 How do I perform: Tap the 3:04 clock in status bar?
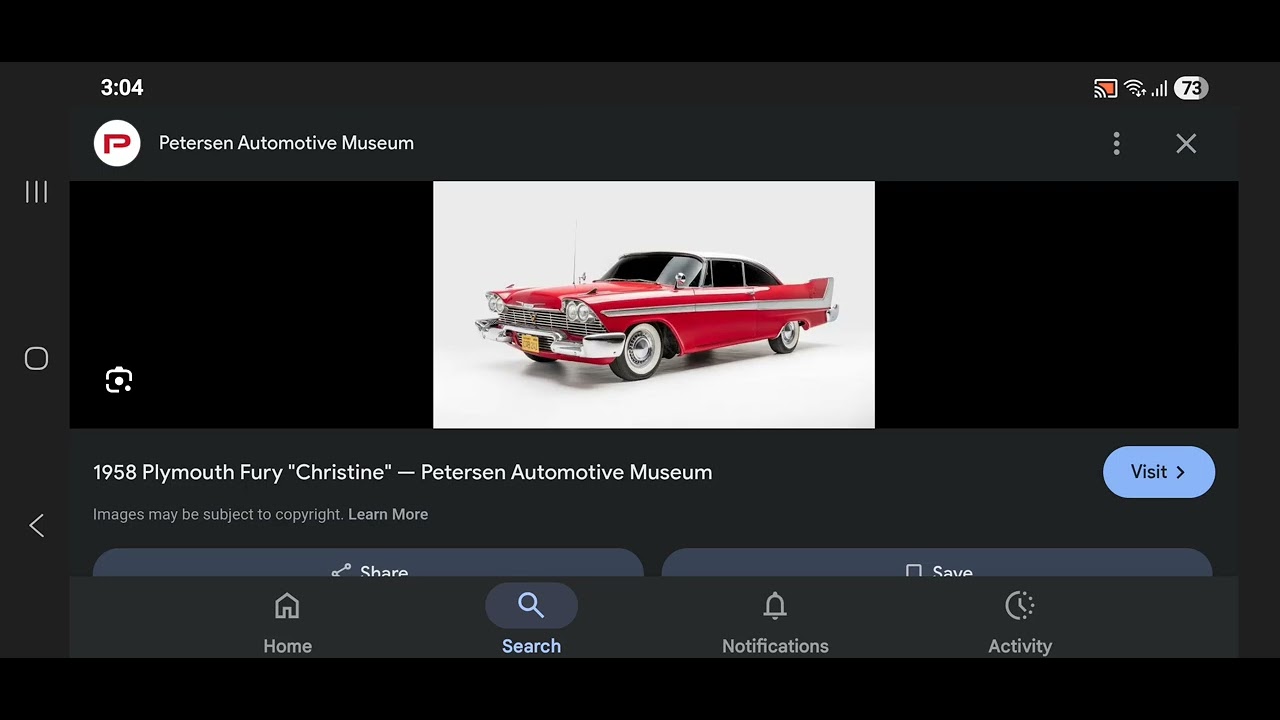pos(122,88)
